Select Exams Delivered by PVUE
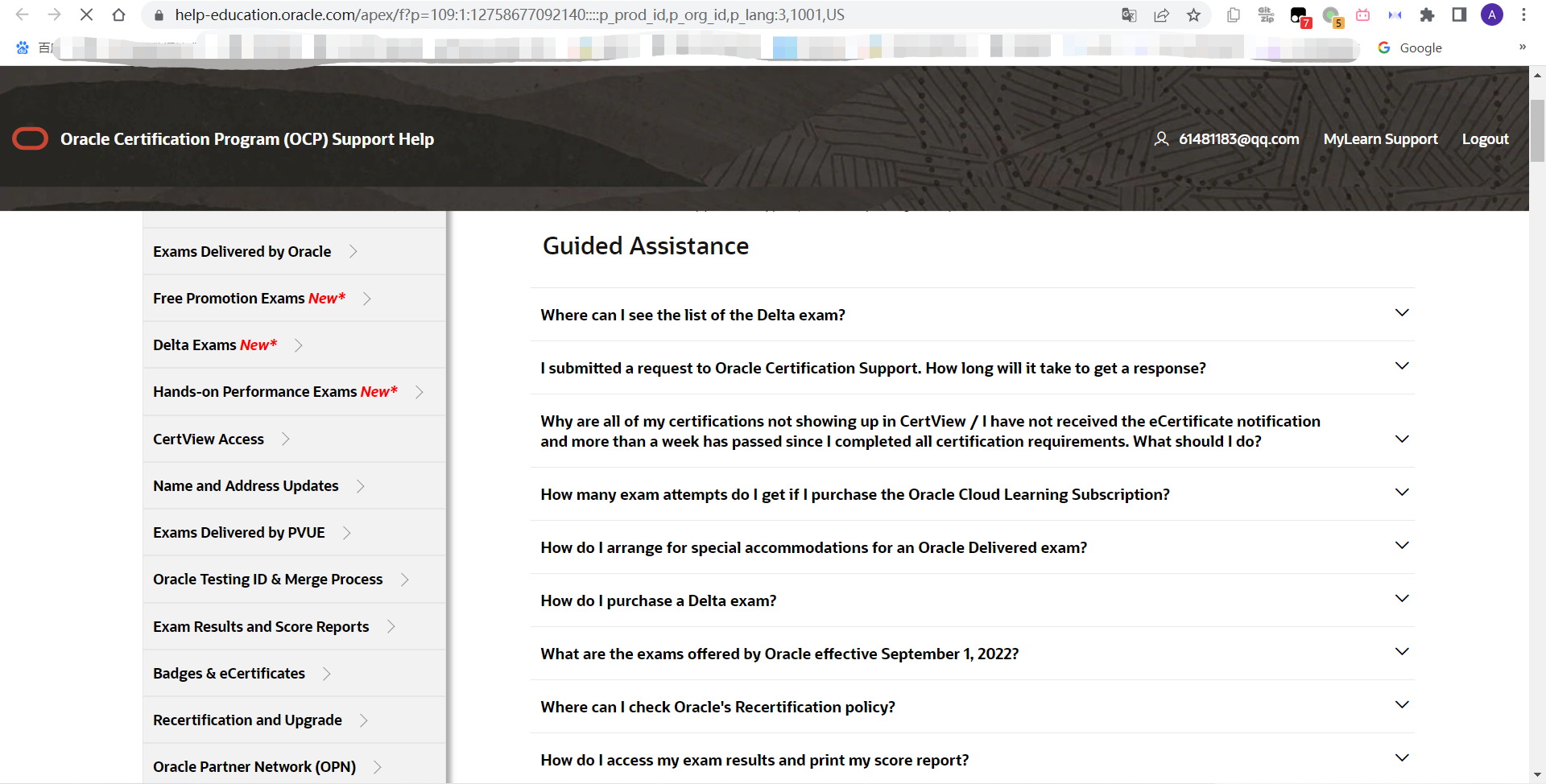The height and width of the screenshot is (784, 1546). click(x=294, y=533)
